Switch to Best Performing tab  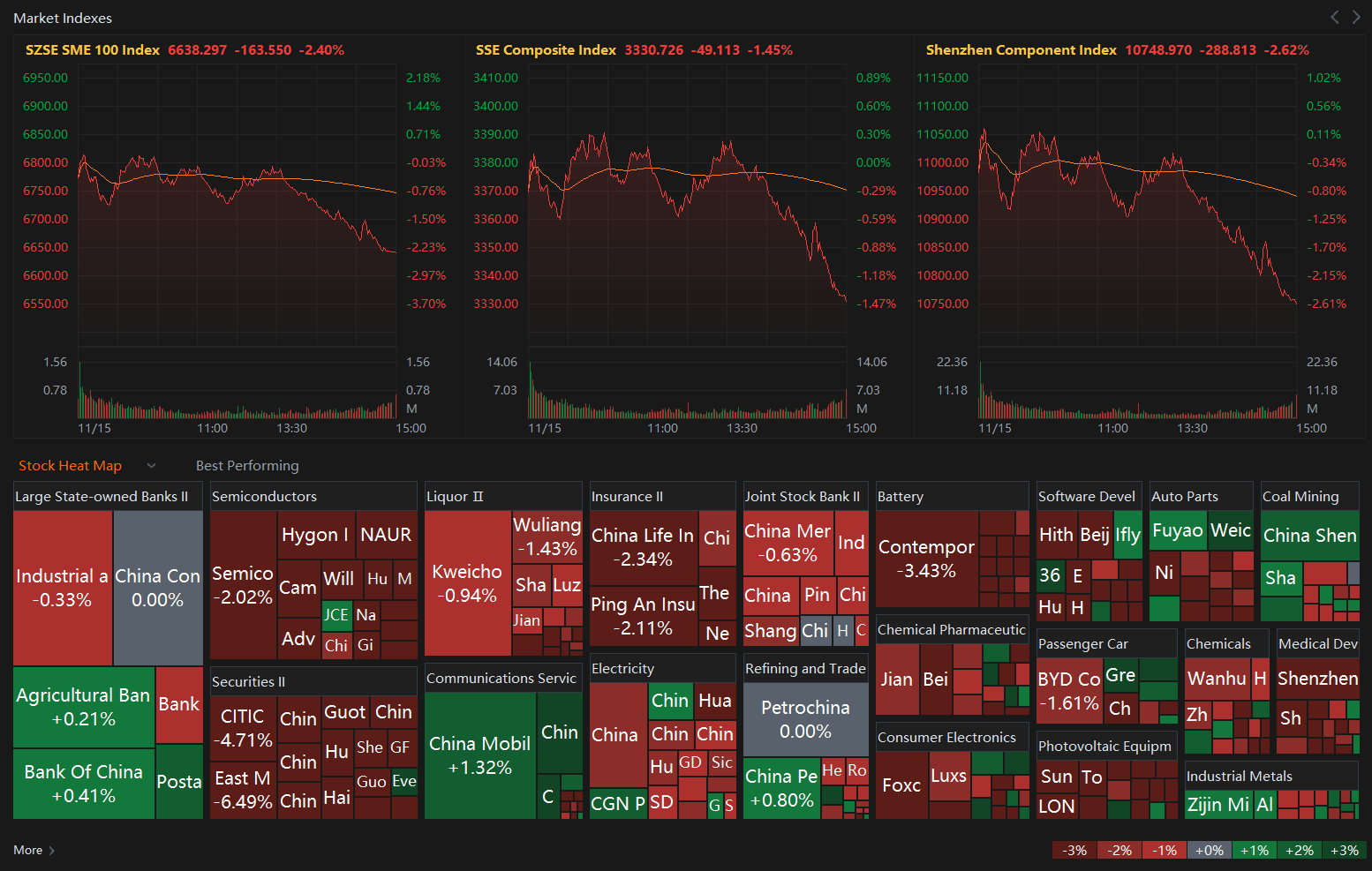coord(247,465)
